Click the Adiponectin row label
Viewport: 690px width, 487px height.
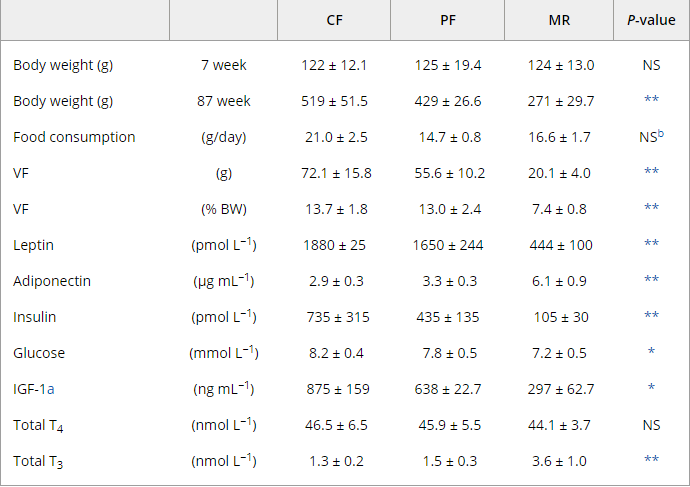click(52, 281)
